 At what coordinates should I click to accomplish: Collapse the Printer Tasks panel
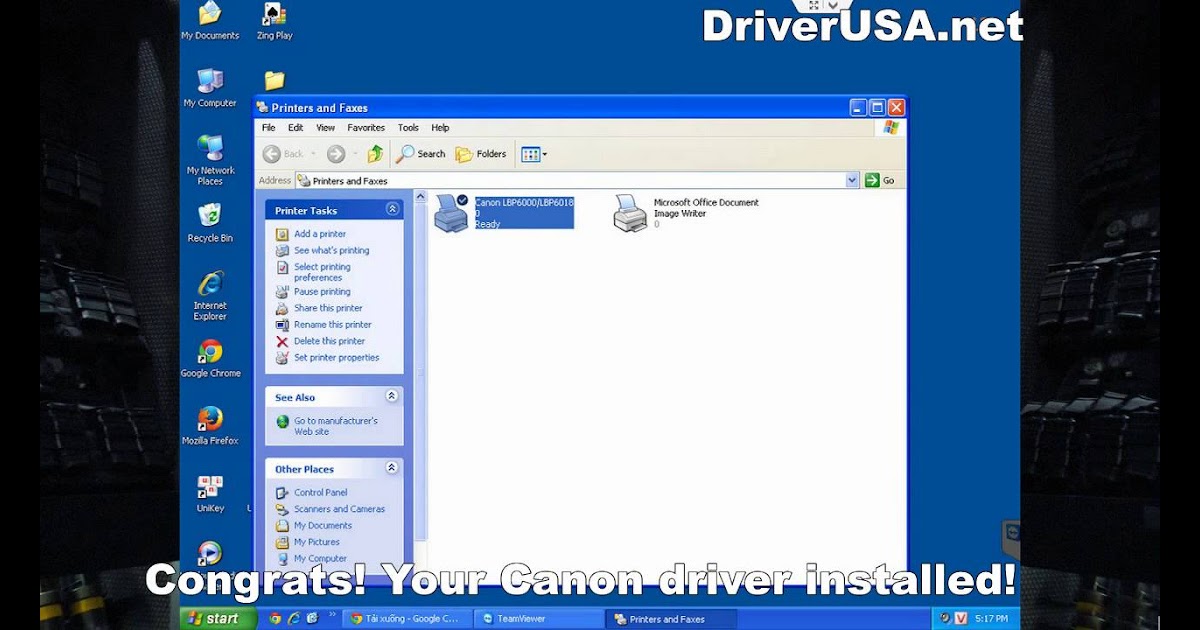point(392,210)
